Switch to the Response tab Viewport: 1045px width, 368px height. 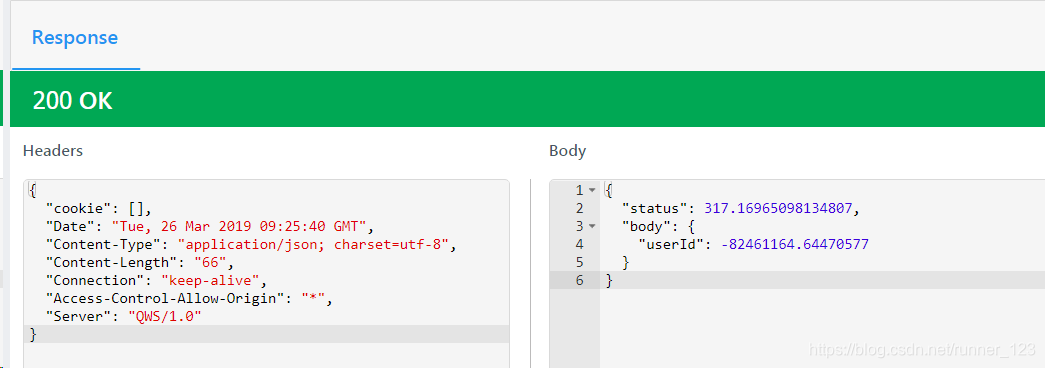75,37
